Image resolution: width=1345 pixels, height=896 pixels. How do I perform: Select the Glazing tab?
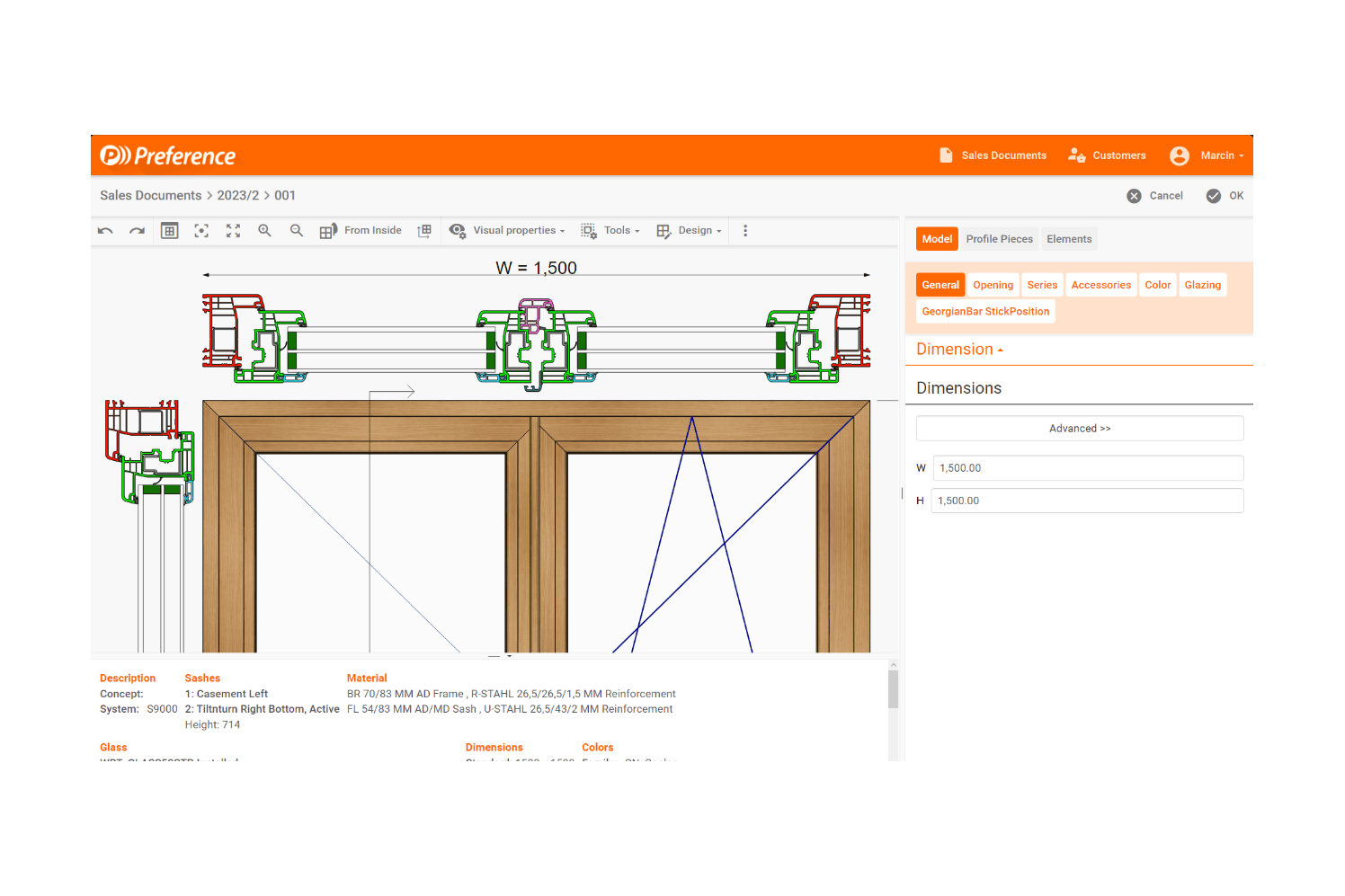point(1202,285)
